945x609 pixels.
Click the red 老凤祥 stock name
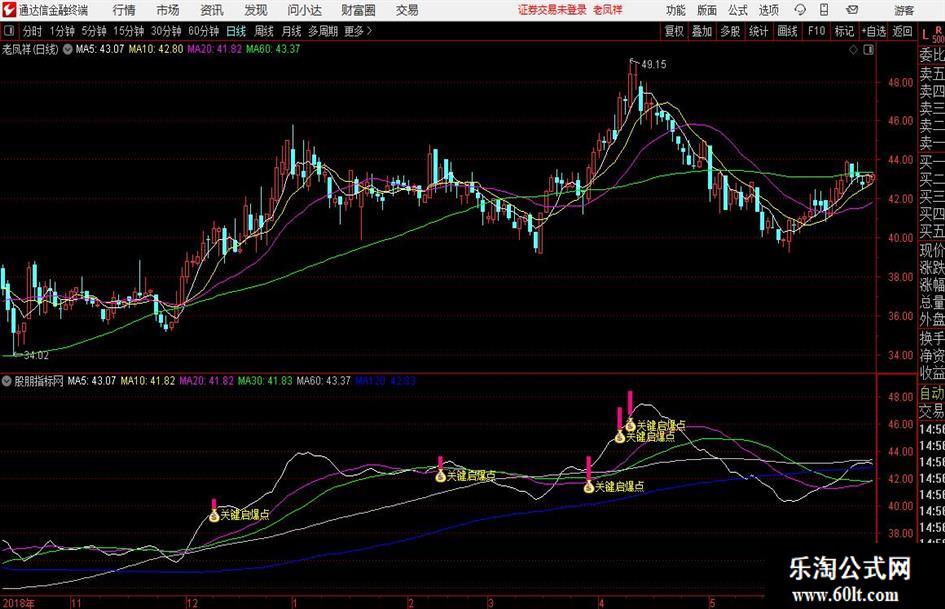tap(608, 10)
